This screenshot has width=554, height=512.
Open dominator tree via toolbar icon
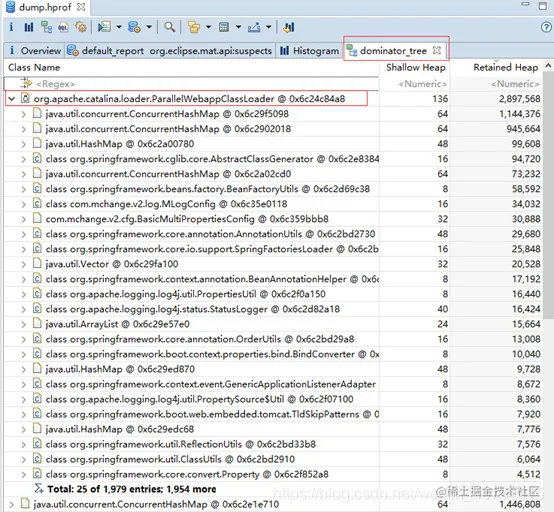click(46, 27)
